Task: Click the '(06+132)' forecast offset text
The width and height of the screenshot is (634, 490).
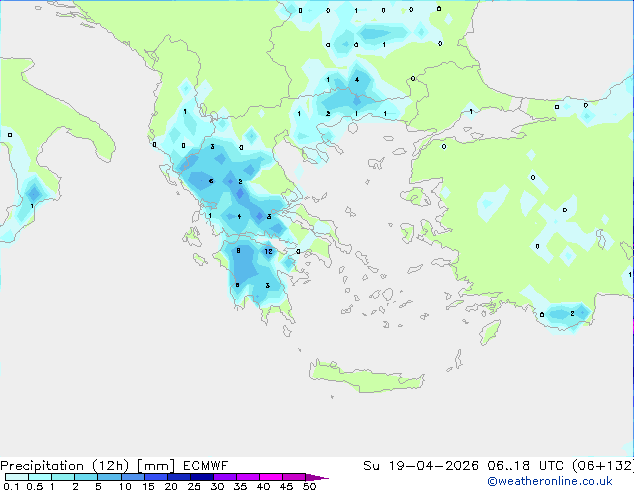Action: pos(603,466)
